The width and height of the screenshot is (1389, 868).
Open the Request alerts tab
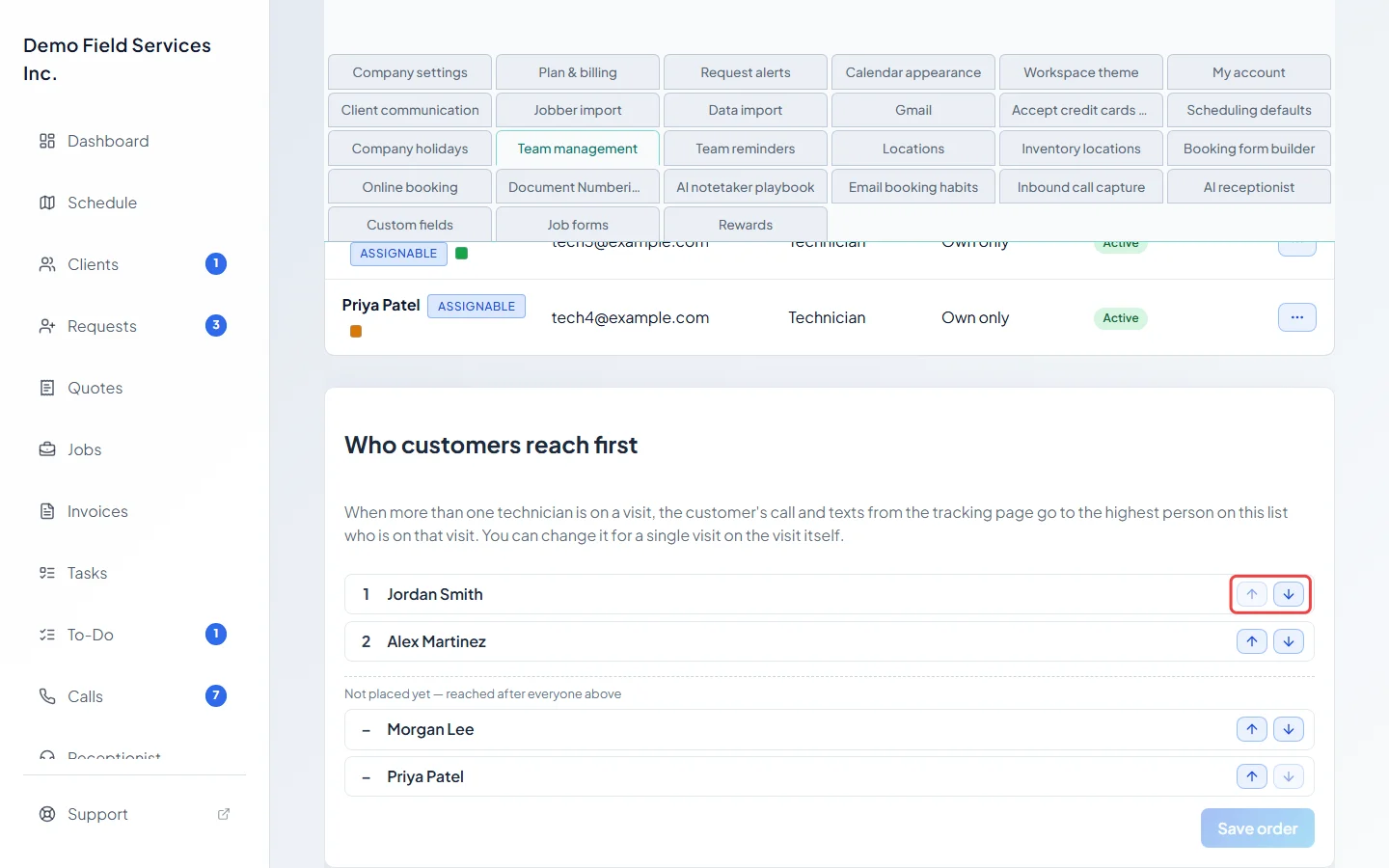(746, 72)
